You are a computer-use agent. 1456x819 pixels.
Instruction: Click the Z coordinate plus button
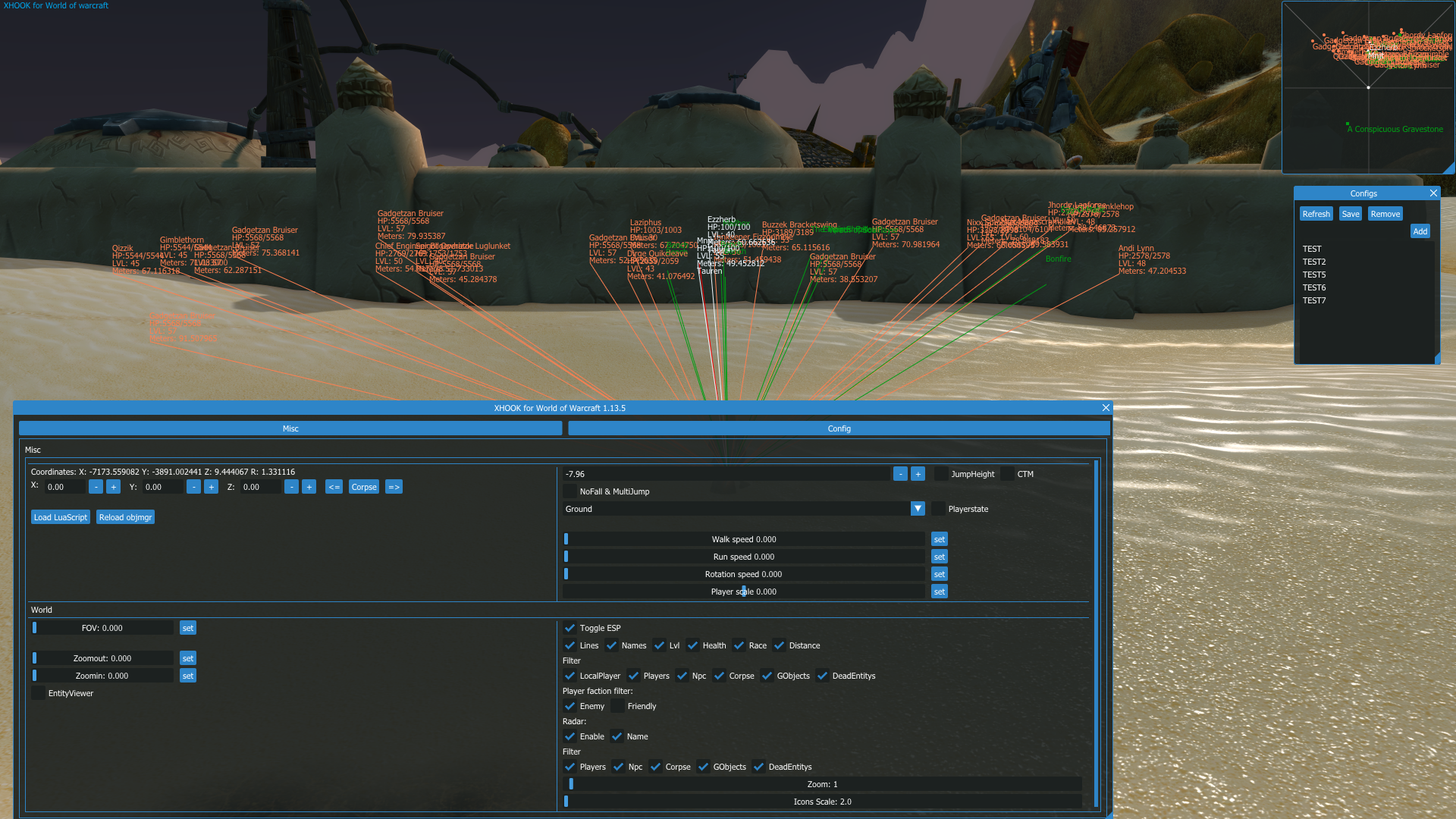point(309,487)
